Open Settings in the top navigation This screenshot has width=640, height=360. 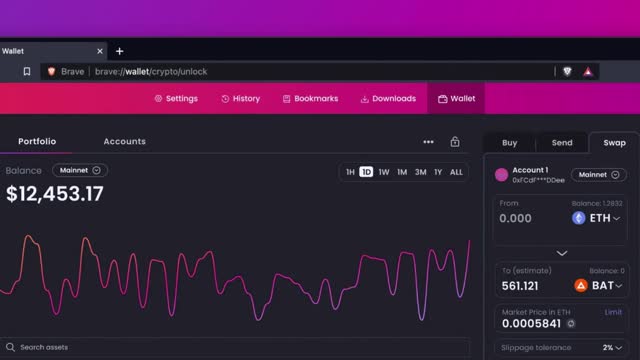tap(176, 99)
